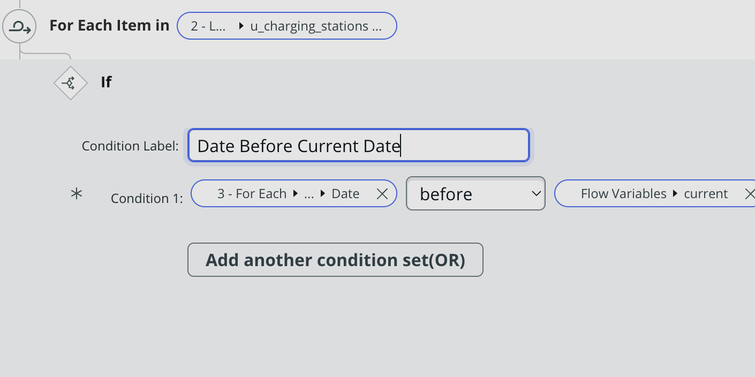The width and height of the screenshot is (755, 377).
Task: Select the 3 - For Each Date pill
Action: 294,194
